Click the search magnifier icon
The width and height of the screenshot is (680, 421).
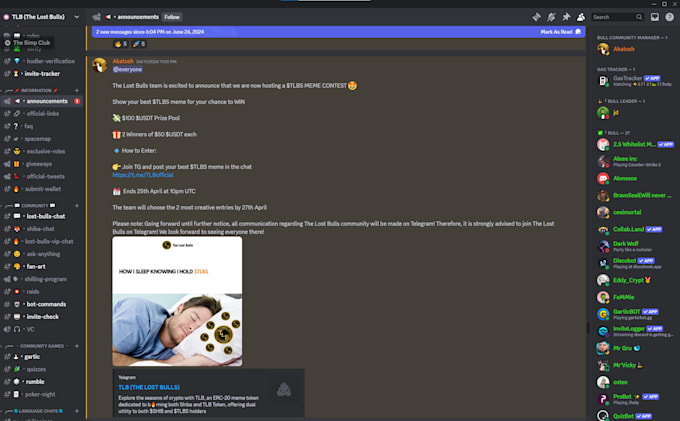639,17
